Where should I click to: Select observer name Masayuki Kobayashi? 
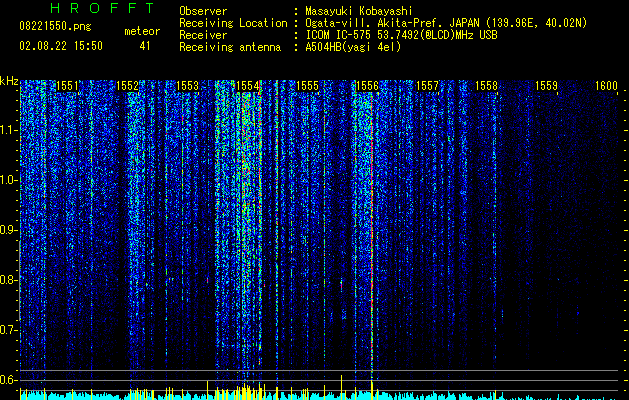click(x=359, y=11)
